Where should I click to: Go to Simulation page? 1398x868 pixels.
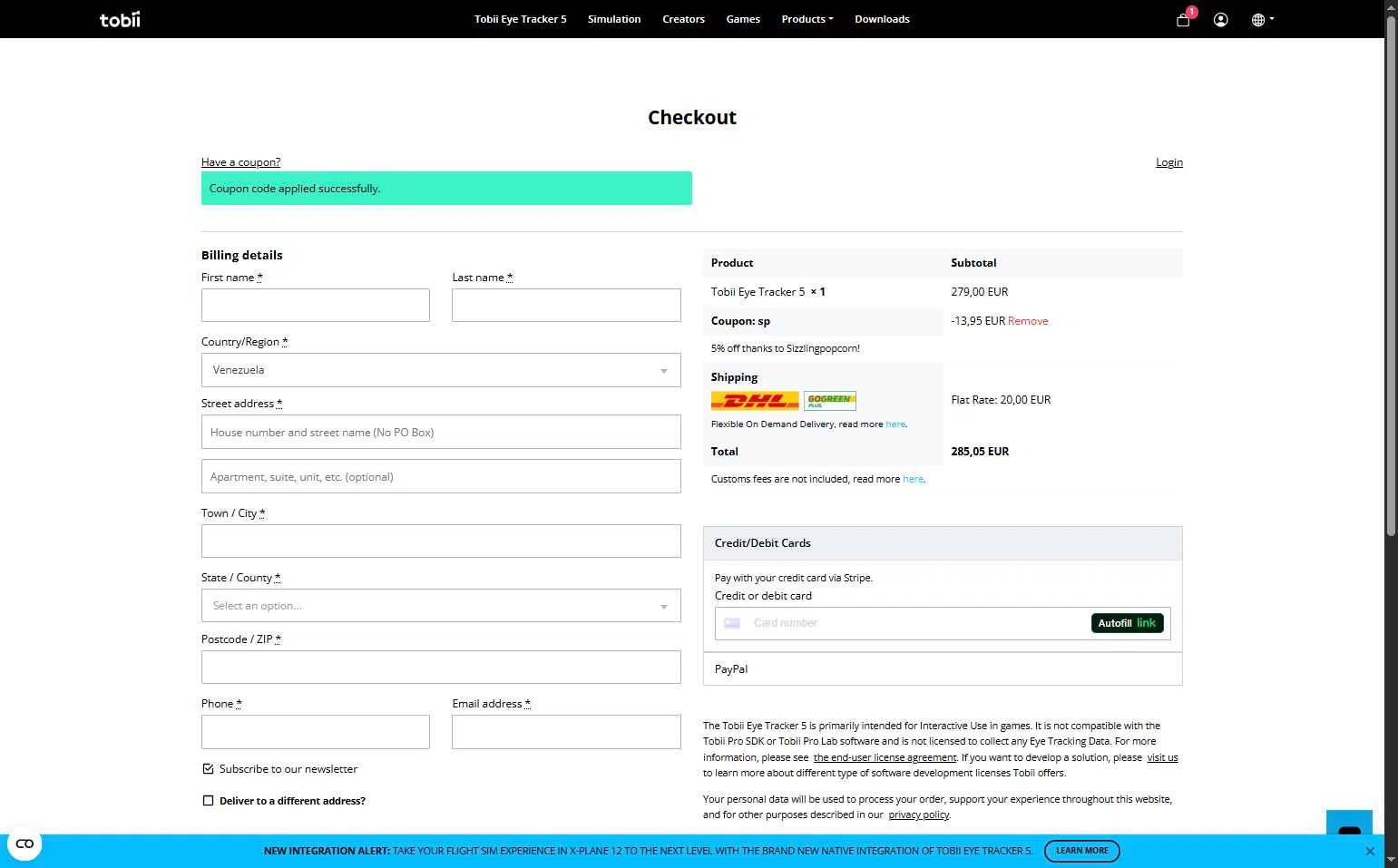614,19
